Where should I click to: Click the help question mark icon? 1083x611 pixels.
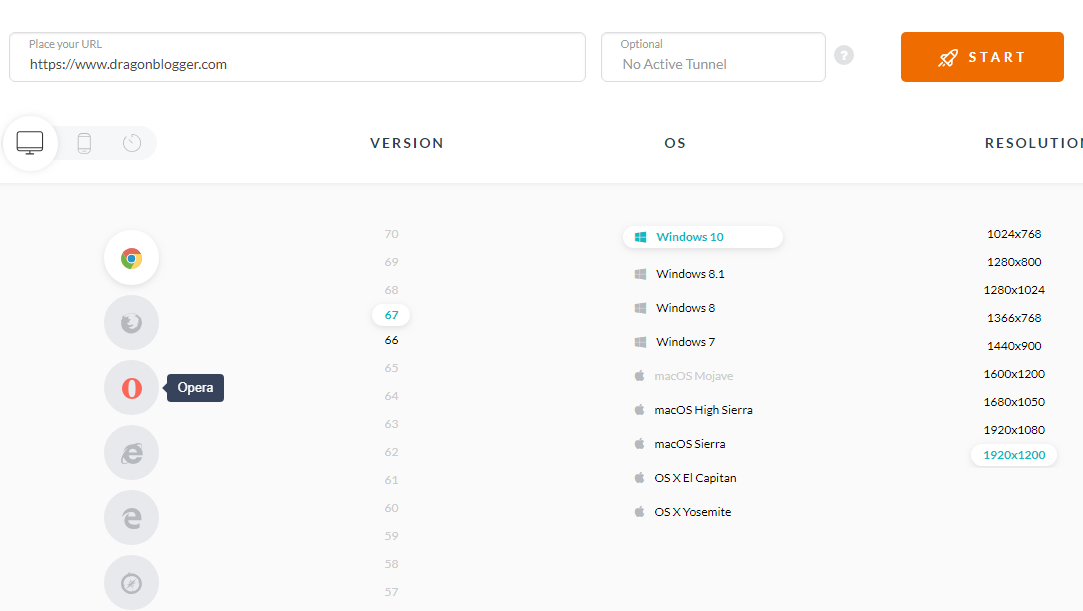(844, 56)
